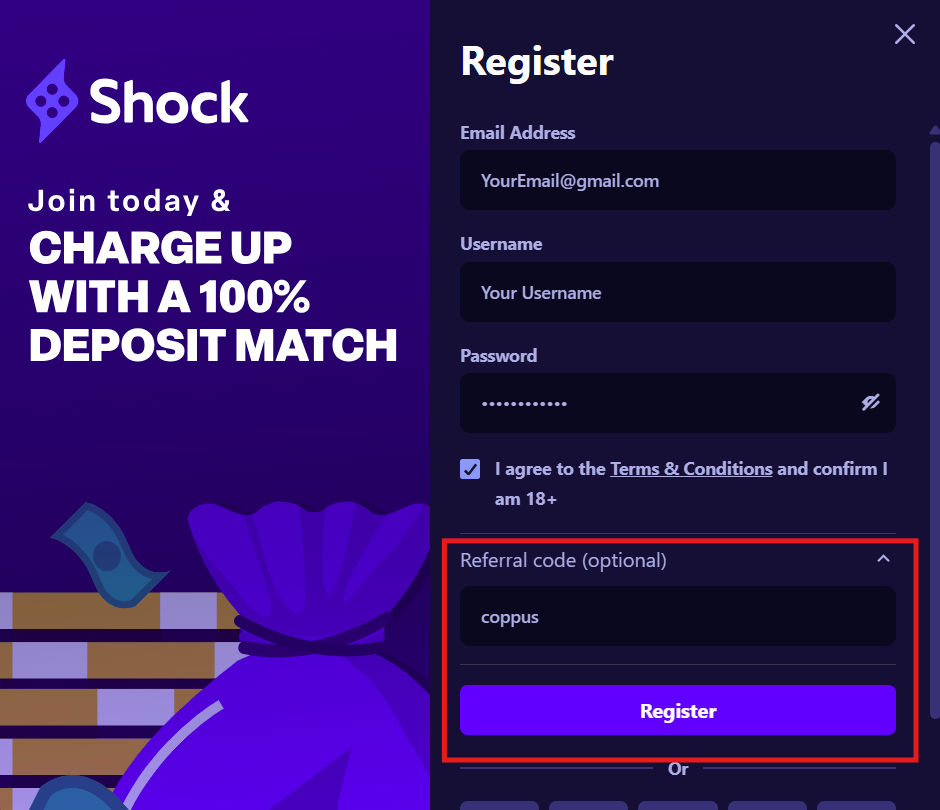Screen dimensions: 940x810
Task: Uncheck the Terms & Conditions agreement checkbox
Action: tap(470, 469)
